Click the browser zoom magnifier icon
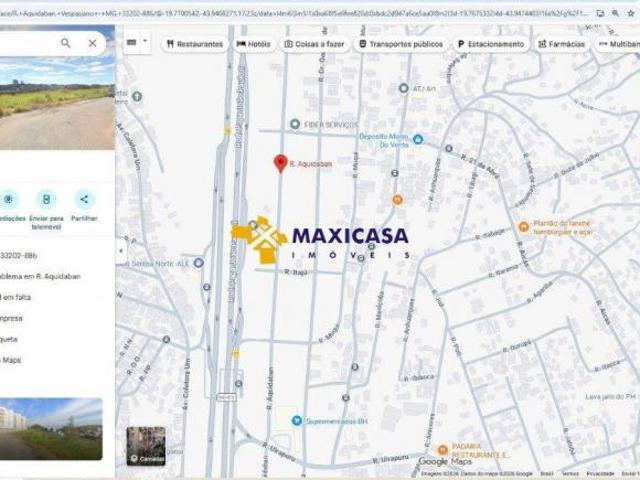This screenshot has height=480, width=640. pos(615,13)
